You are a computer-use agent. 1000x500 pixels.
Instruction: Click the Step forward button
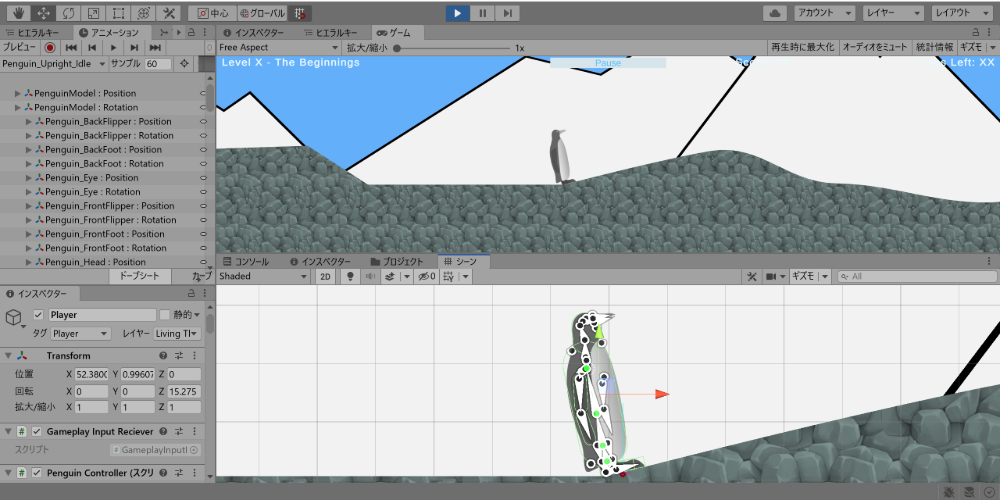tap(508, 13)
